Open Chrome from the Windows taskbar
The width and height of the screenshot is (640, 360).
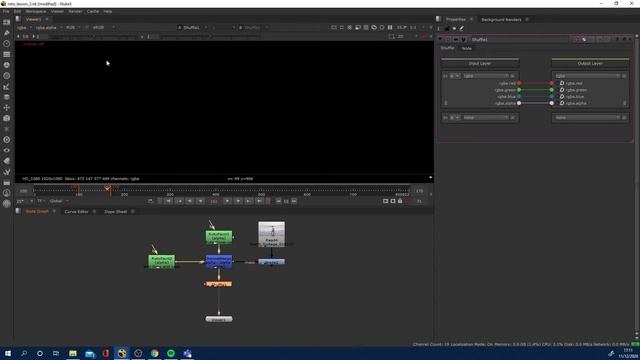[x=155, y=353]
